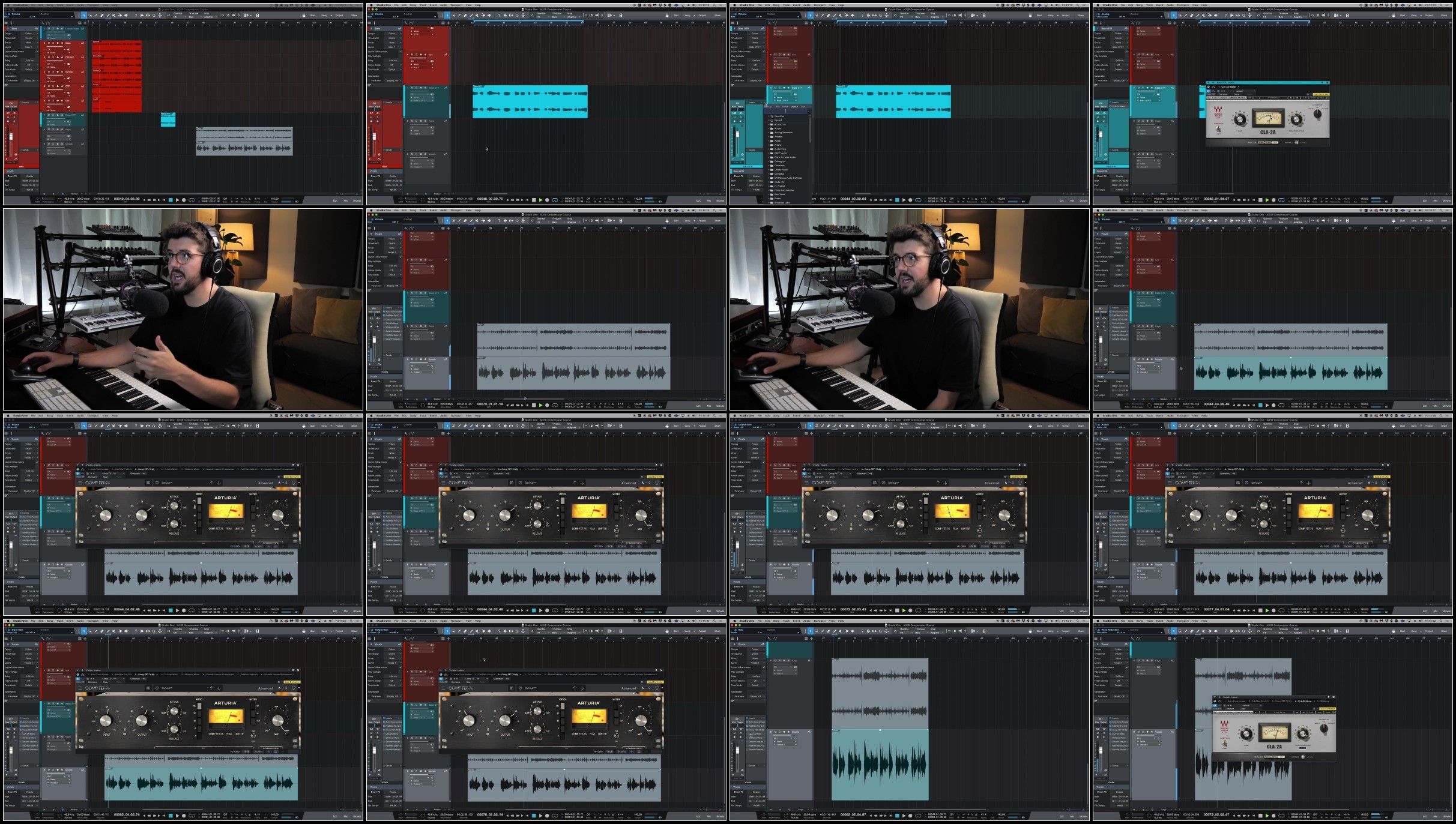Viewport: 1456px width, 824px height.
Task: Open Group dropdown in red-clips frame inspector
Action: coord(29,43)
